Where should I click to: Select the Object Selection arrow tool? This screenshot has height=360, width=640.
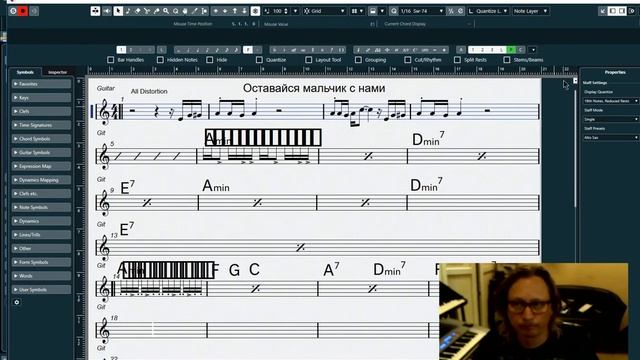pyautogui.click(x=118, y=11)
